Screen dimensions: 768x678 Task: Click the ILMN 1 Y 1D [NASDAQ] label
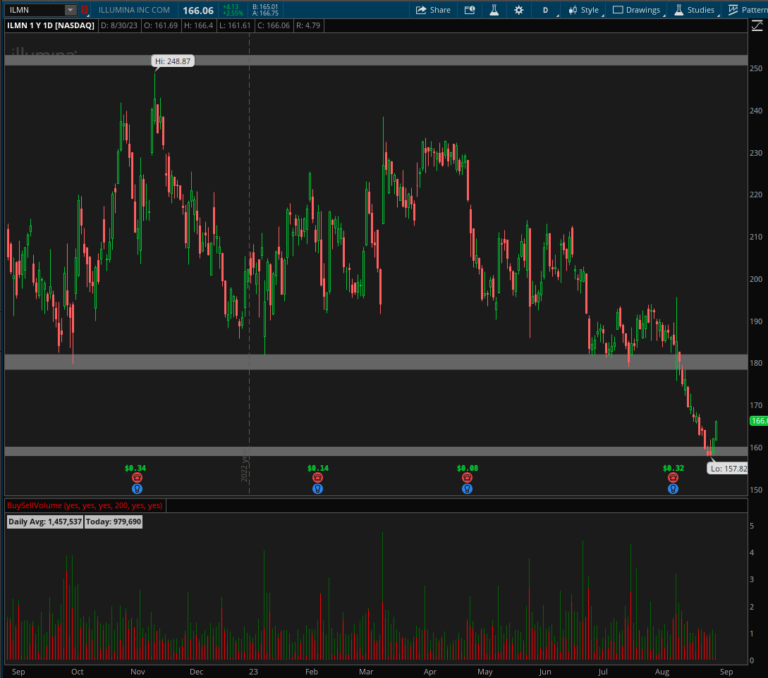(x=50, y=25)
